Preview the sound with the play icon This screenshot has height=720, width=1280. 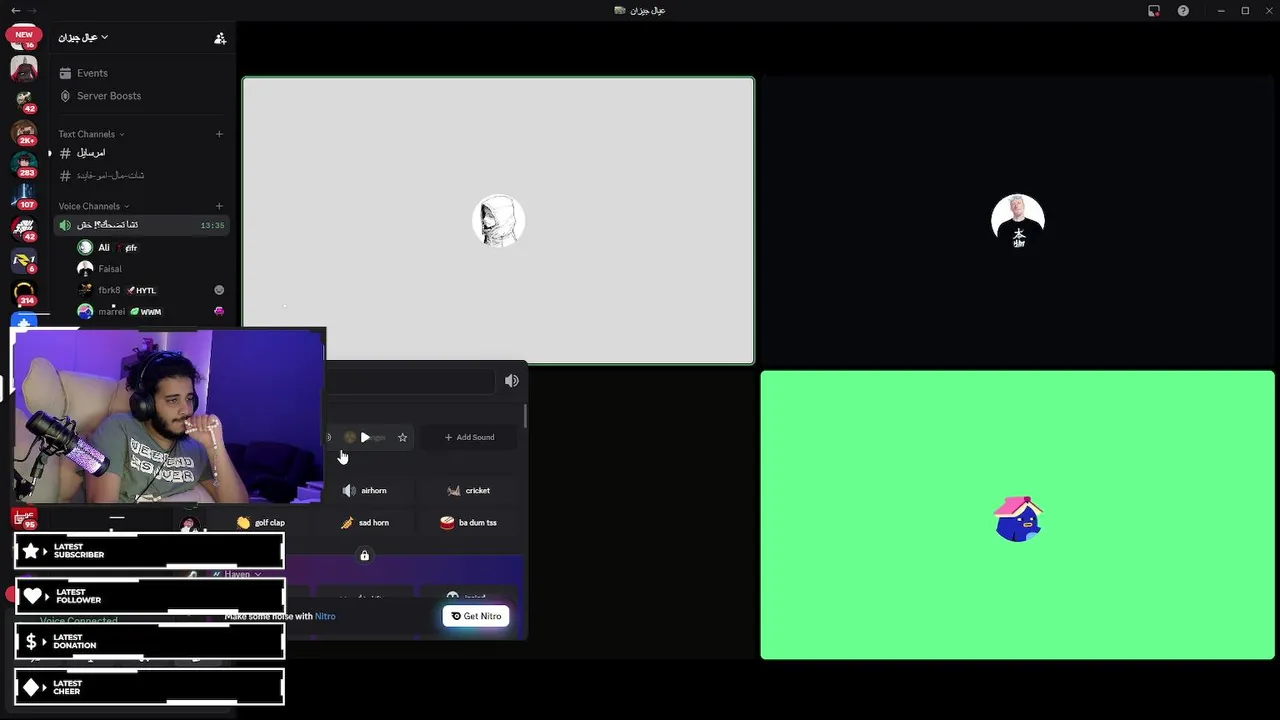click(x=365, y=437)
